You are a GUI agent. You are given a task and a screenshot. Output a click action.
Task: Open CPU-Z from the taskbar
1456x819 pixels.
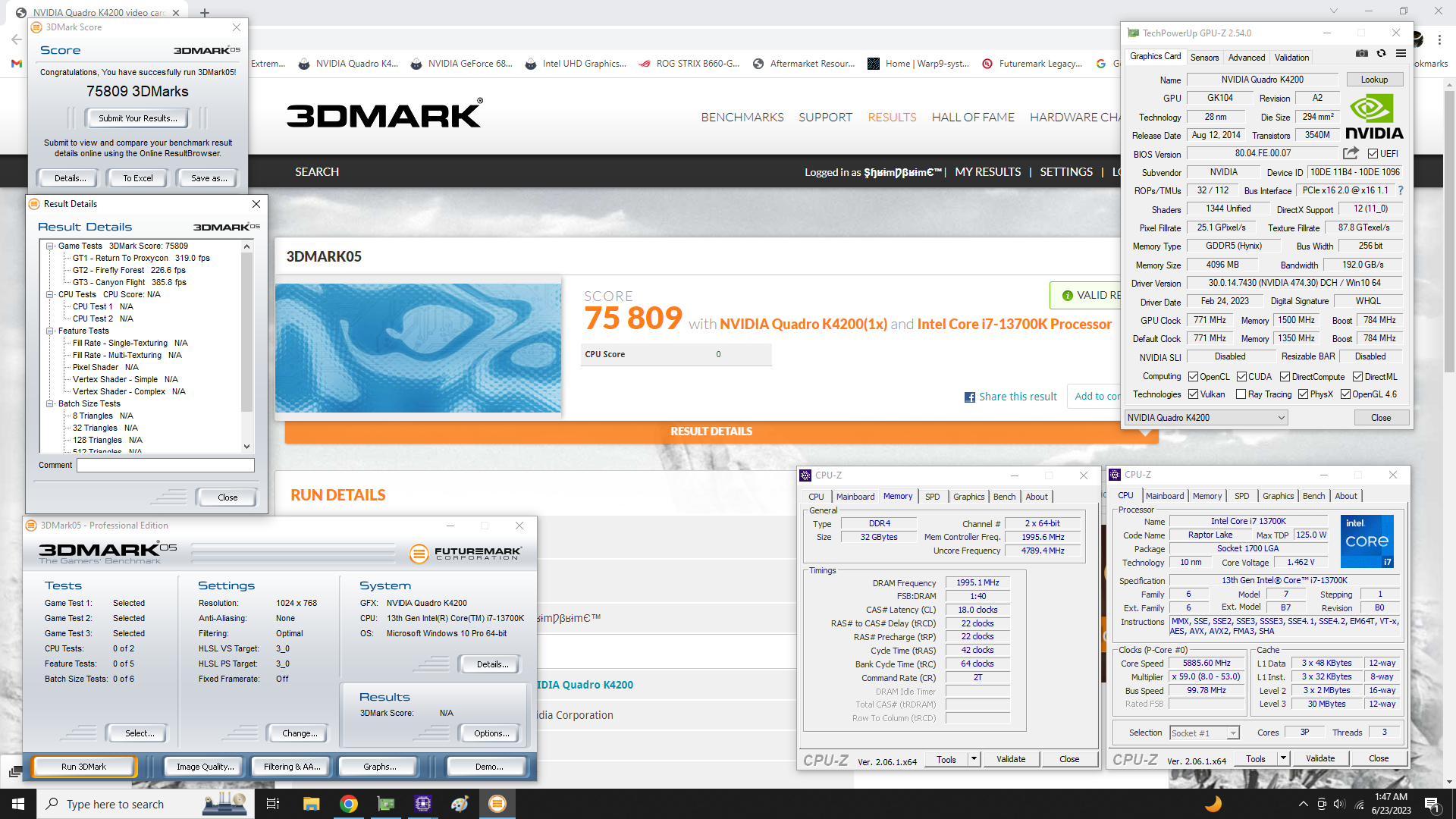click(423, 804)
